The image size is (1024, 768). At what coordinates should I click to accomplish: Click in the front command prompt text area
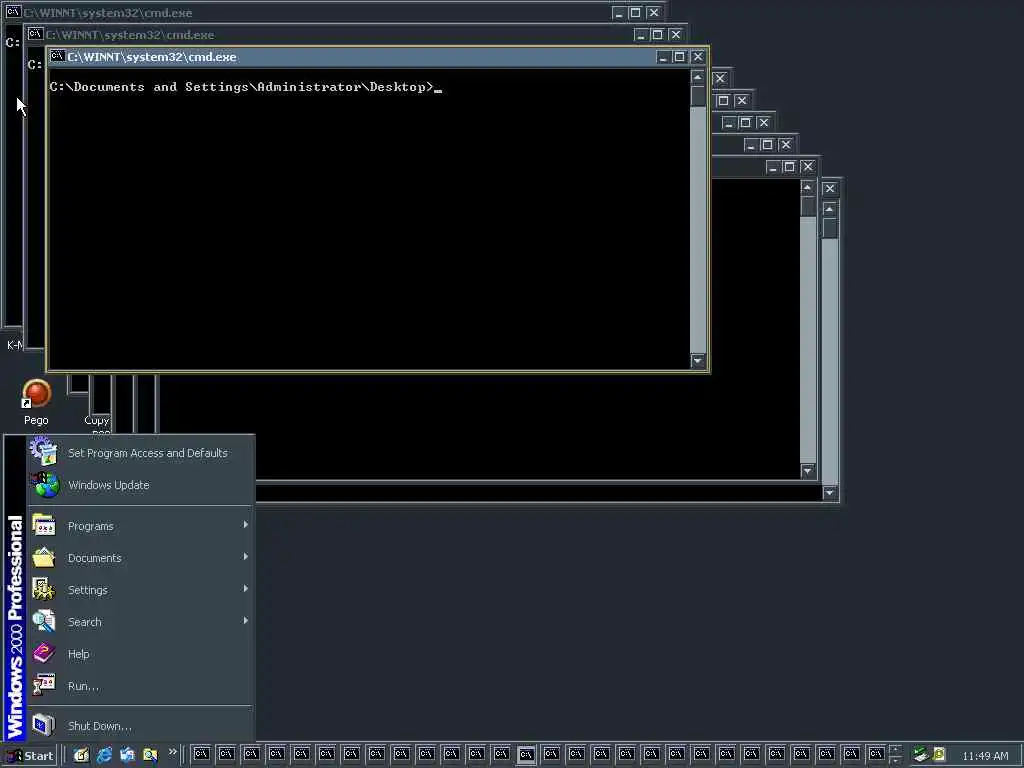point(370,219)
